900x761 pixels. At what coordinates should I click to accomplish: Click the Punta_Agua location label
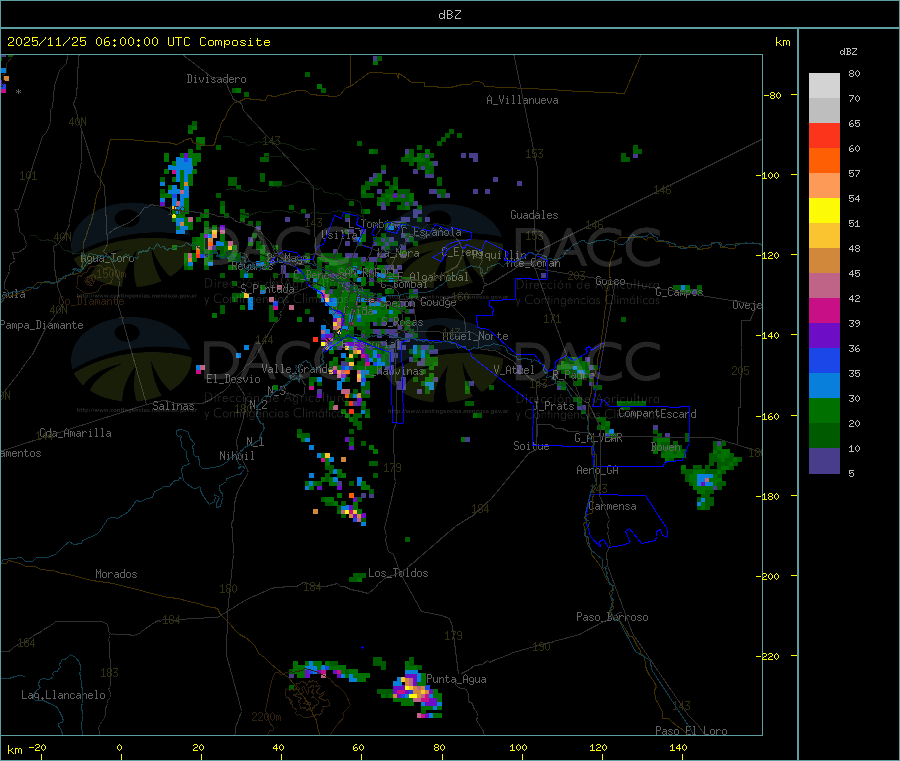click(456, 679)
